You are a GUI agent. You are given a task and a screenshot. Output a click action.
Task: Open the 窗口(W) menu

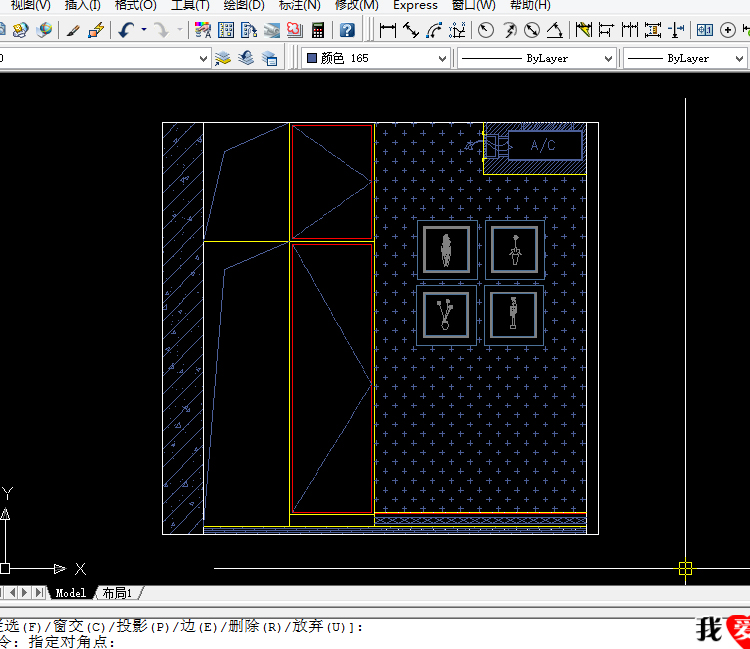[474, 5]
